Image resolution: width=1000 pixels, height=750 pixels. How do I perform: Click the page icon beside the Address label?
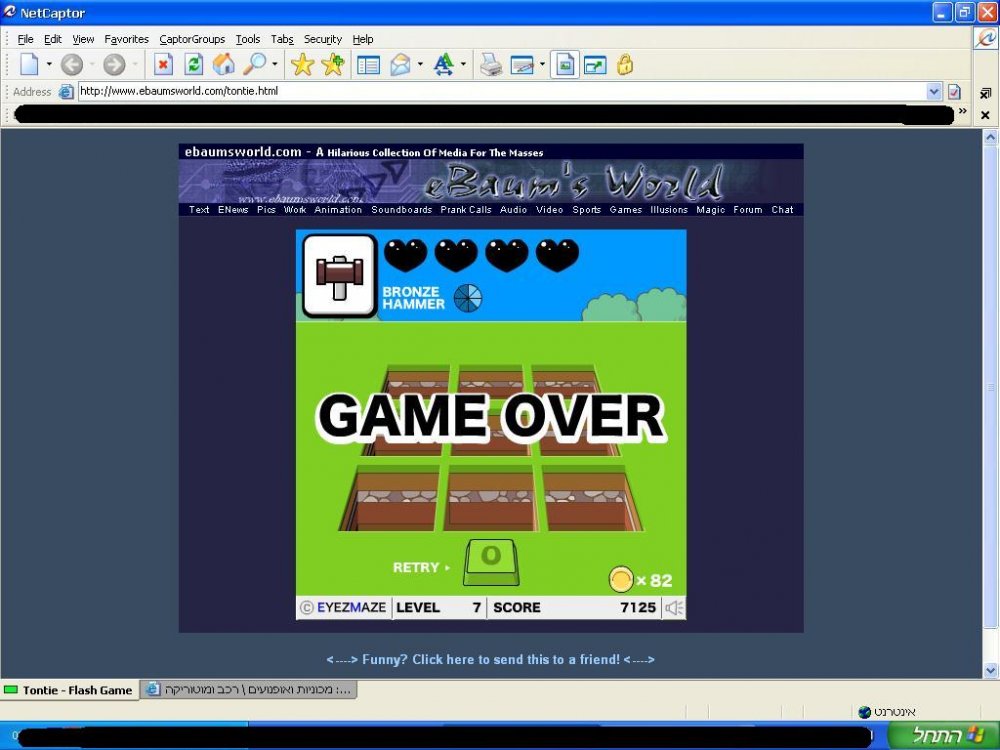[66, 92]
